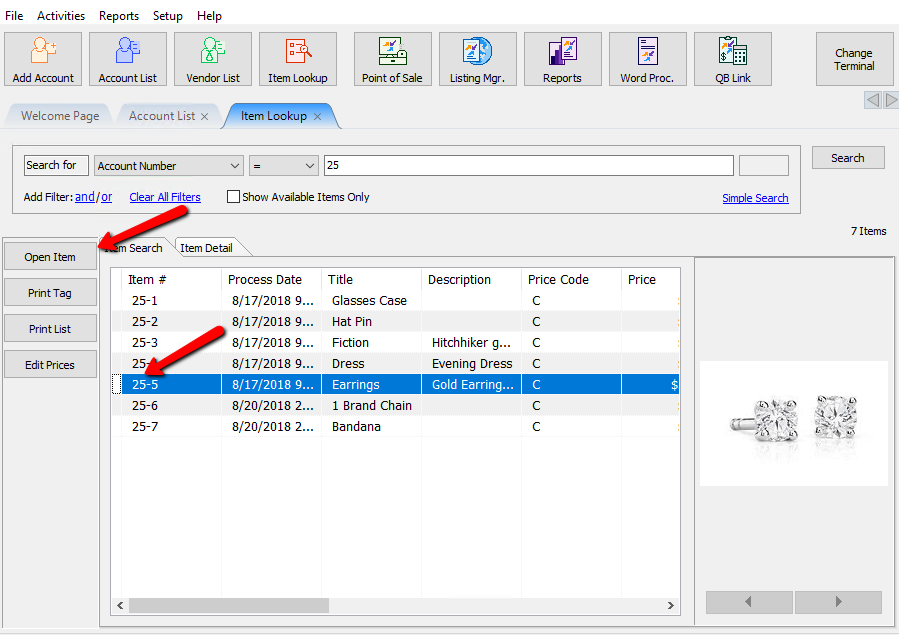Sort by Process Date column header

point(271,280)
